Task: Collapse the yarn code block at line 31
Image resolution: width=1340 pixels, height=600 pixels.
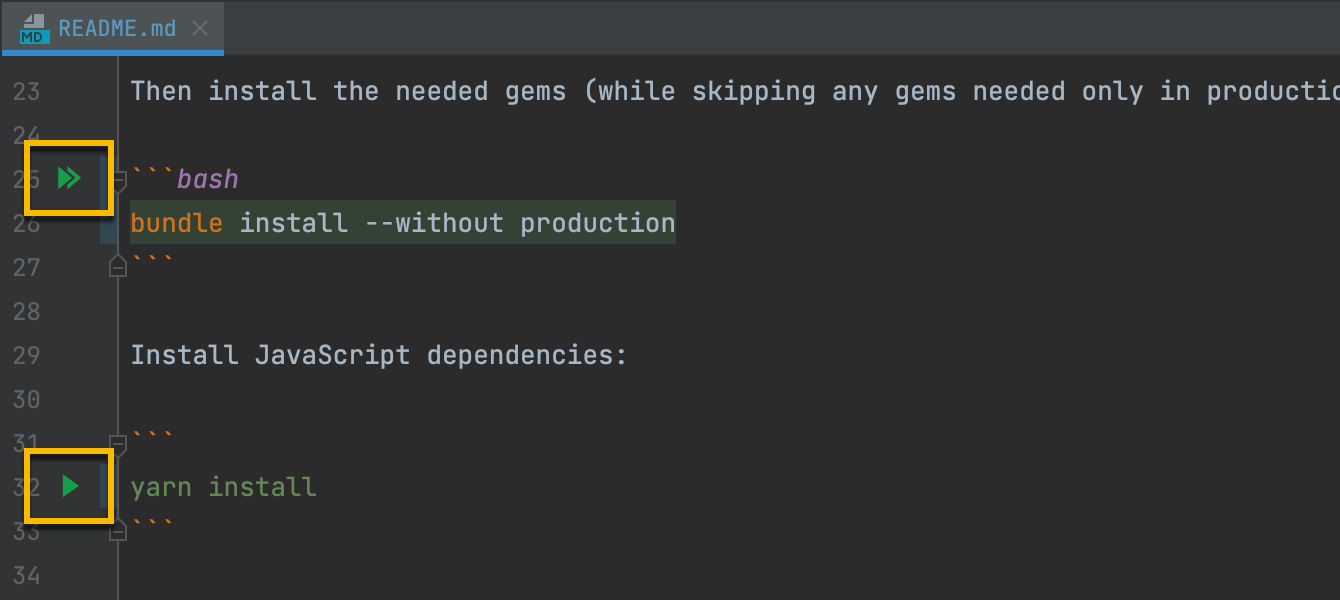Action: (118, 443)
